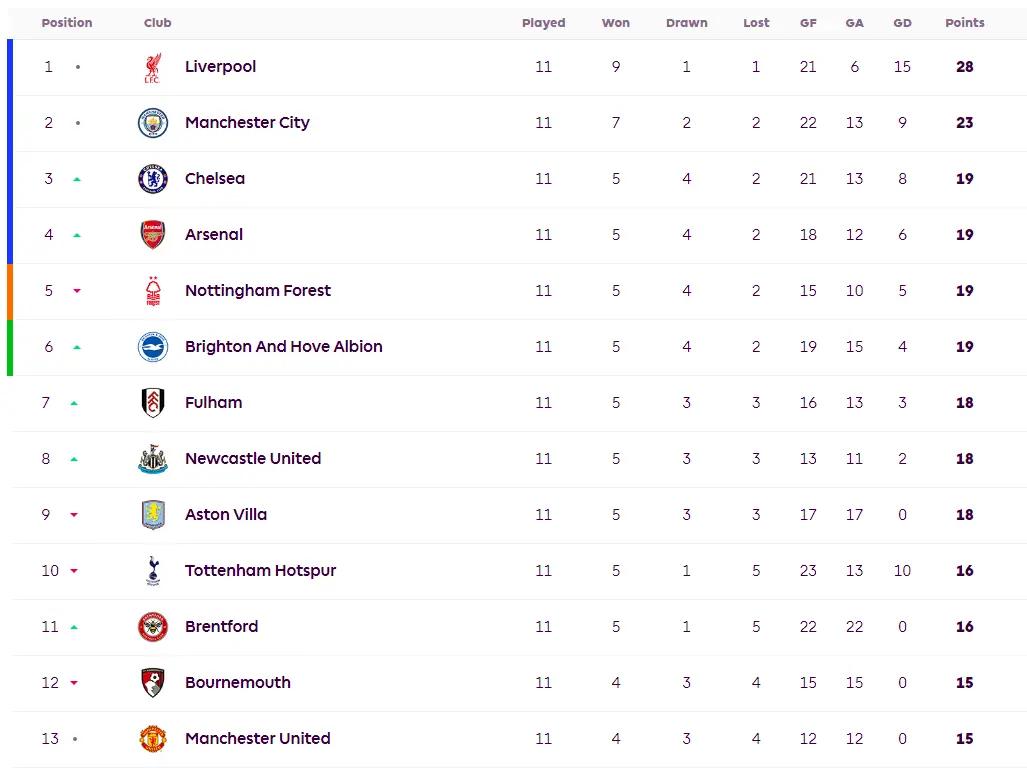Click the Tottenham Hotspur cockerel logo
Screen dimensions: 1027x771
[x=153, y=571]
